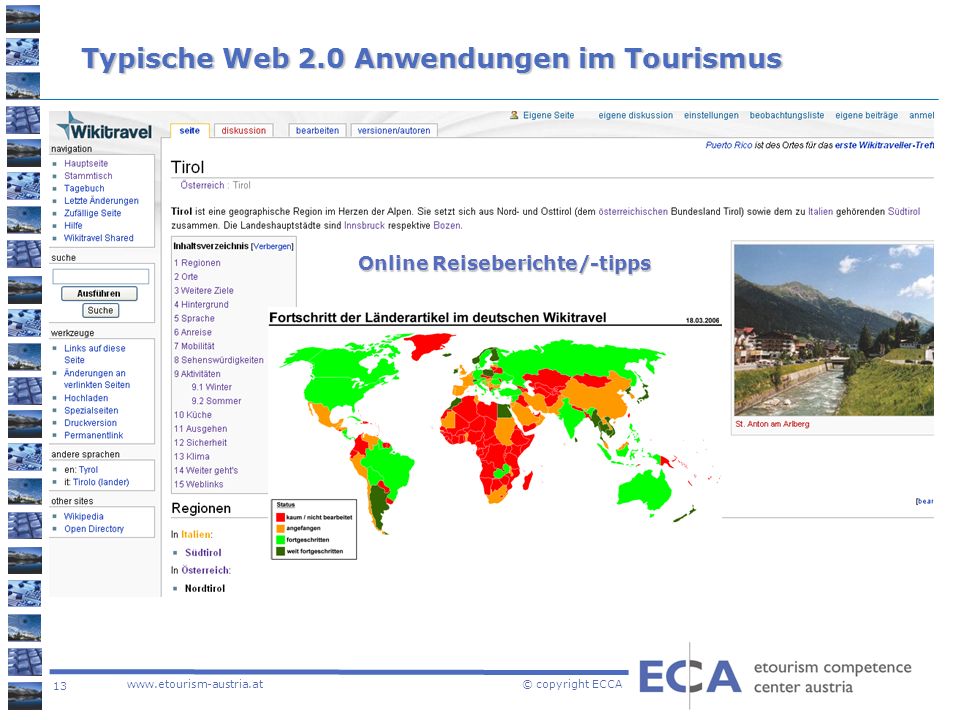960x720 pixels.
Task: Open the 'Südtirol' region list item
Action: (203, 552)
